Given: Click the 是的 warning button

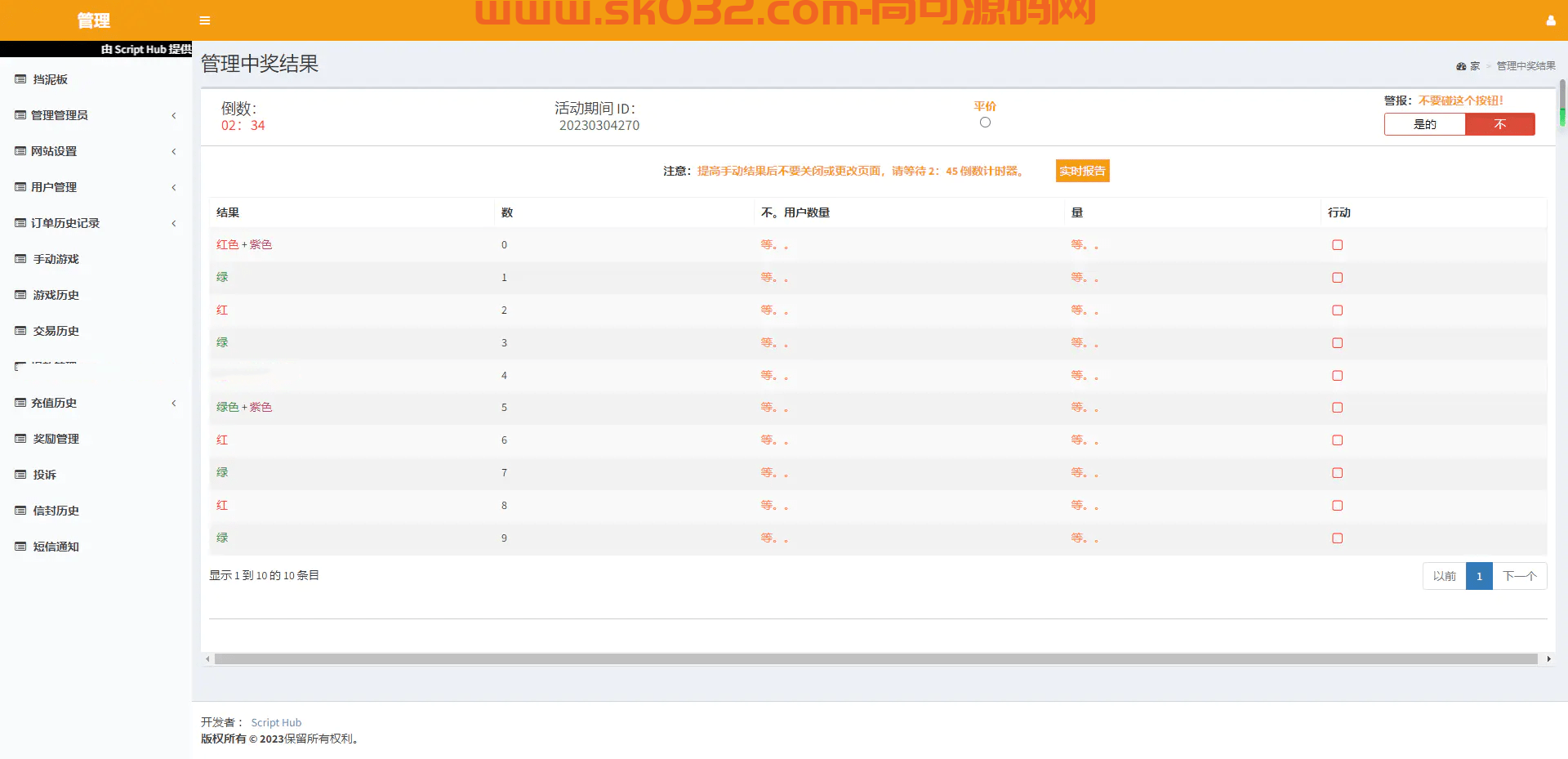Looking at the screenshot, I should click(x=1425, y=124).
